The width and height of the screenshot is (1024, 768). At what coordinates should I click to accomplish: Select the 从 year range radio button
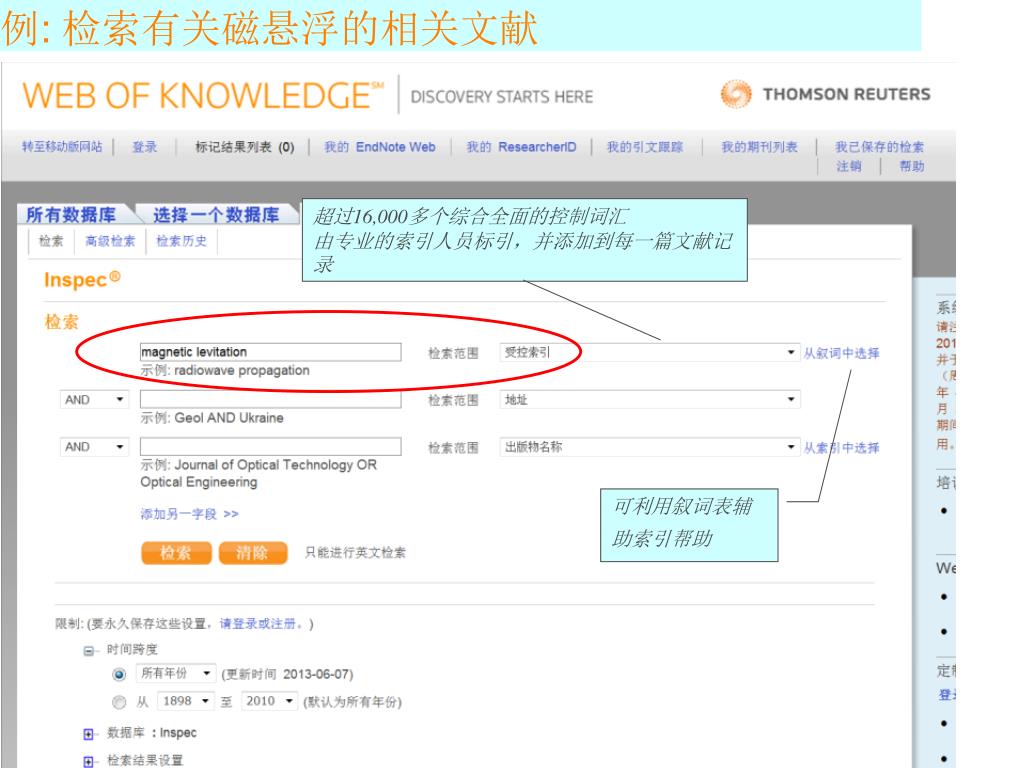coord(119,702)
